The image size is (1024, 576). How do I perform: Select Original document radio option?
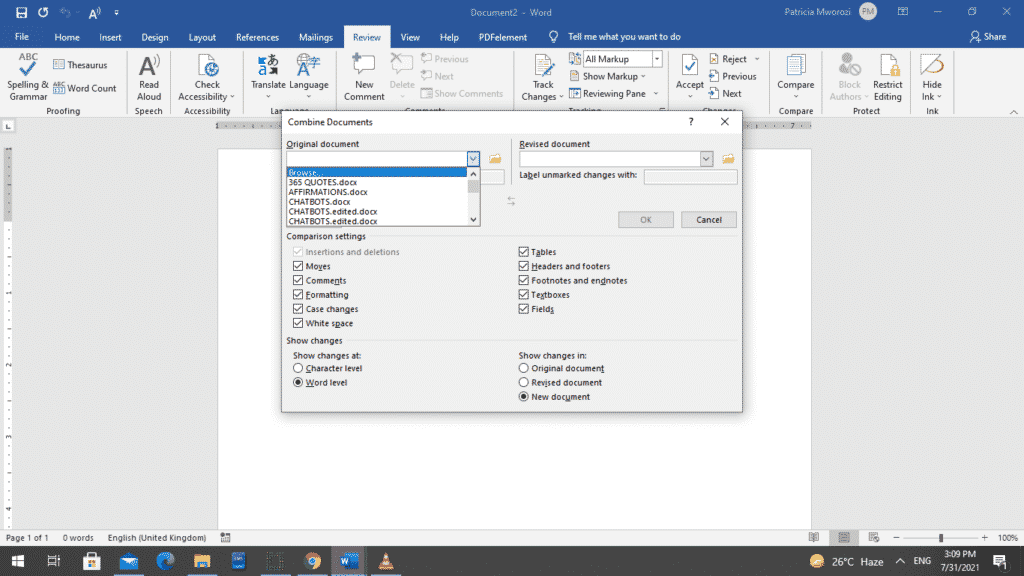pos(523,368)
